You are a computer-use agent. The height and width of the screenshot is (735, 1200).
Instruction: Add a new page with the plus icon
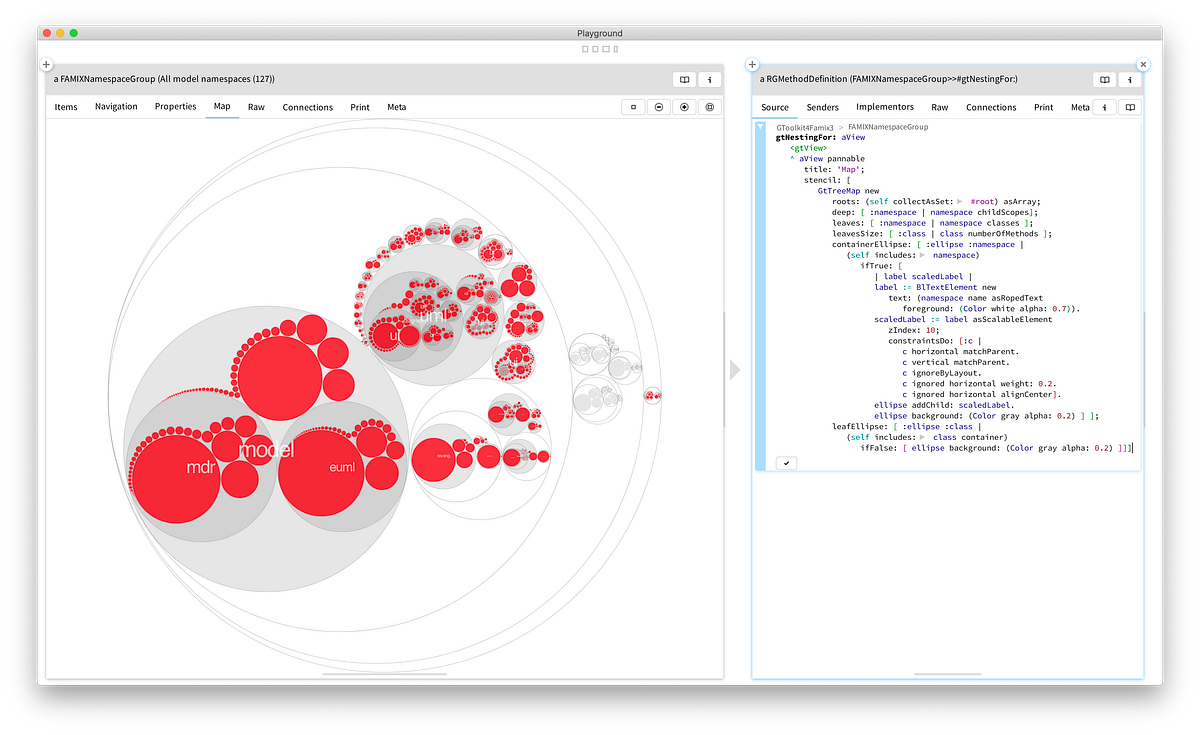(45, 63)
